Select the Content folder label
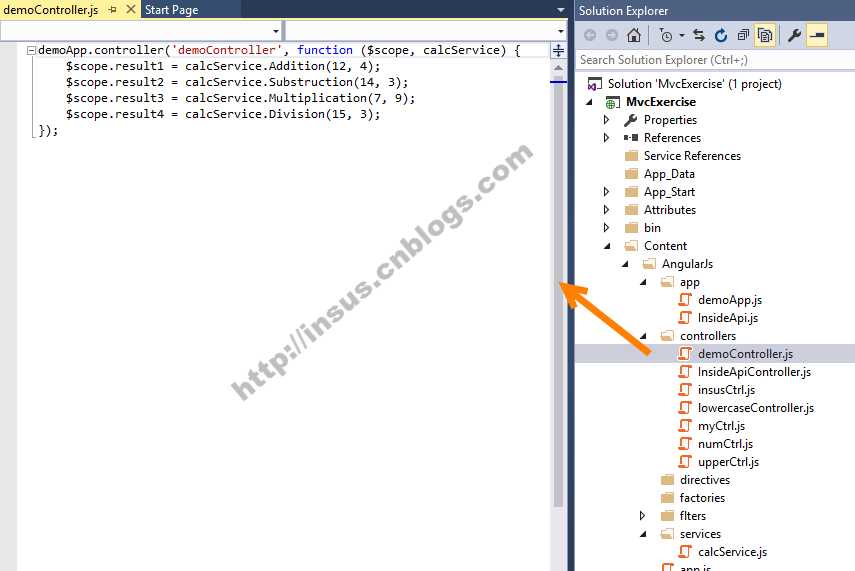 coord(665,246)
